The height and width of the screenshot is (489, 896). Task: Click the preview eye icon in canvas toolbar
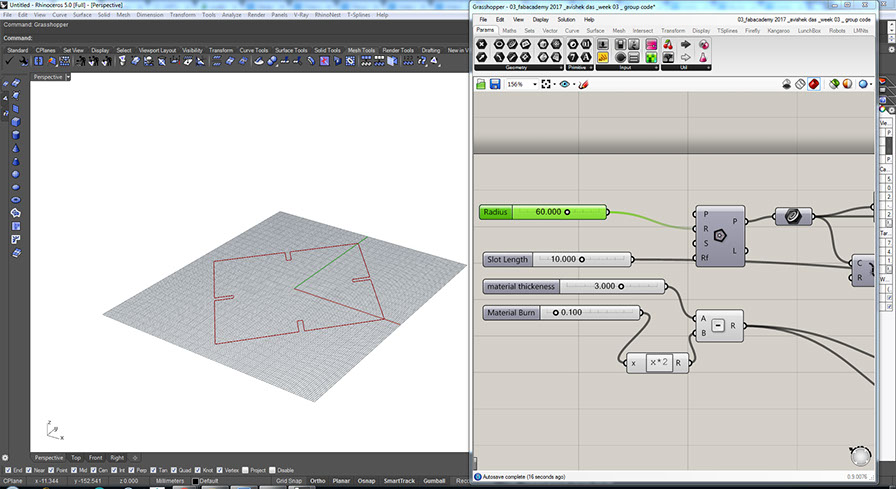pos(567,85)
